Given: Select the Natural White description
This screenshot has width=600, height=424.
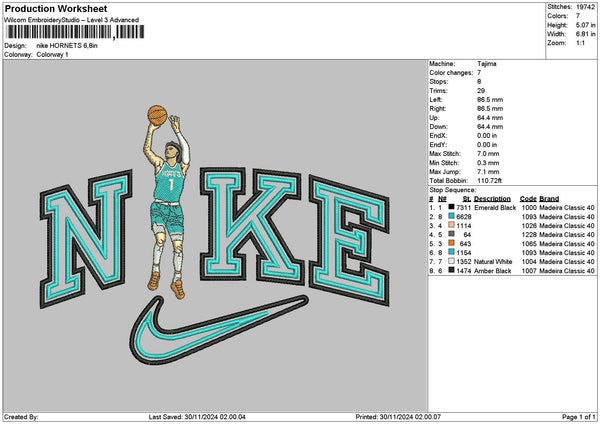Looking at the screenshot, I should click(x=493, y=262).
